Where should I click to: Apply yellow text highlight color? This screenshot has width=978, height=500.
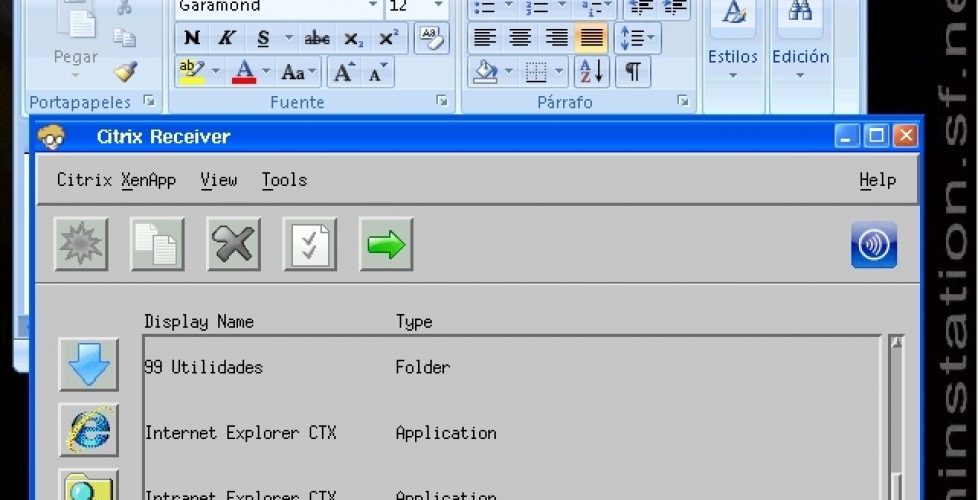coord(192,72)
